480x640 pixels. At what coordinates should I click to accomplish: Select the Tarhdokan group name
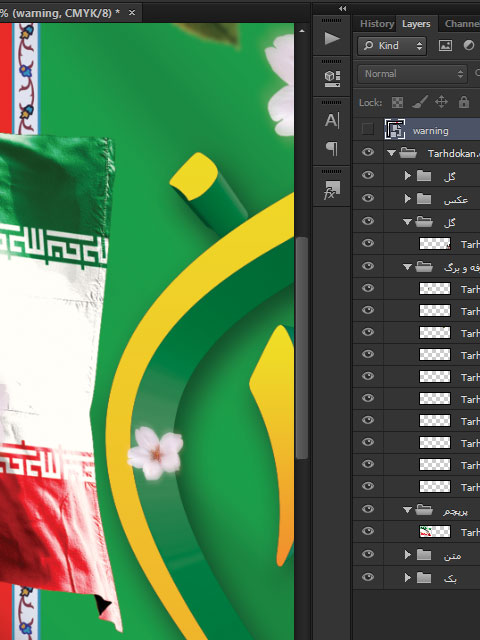point(453,153)
